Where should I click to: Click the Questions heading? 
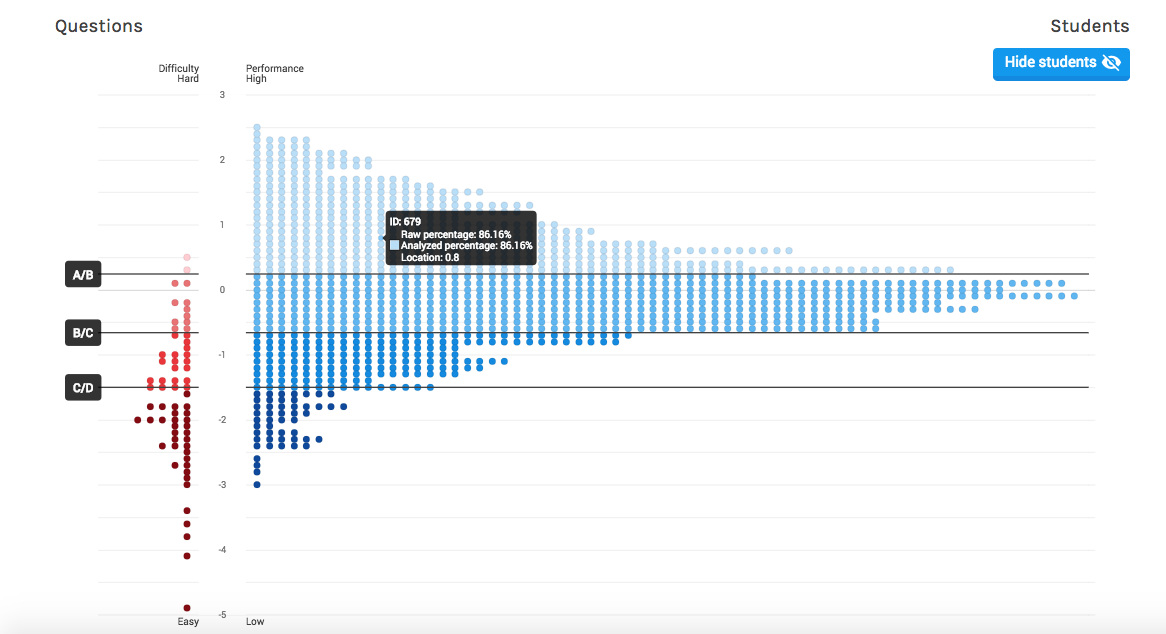(99, 26)
